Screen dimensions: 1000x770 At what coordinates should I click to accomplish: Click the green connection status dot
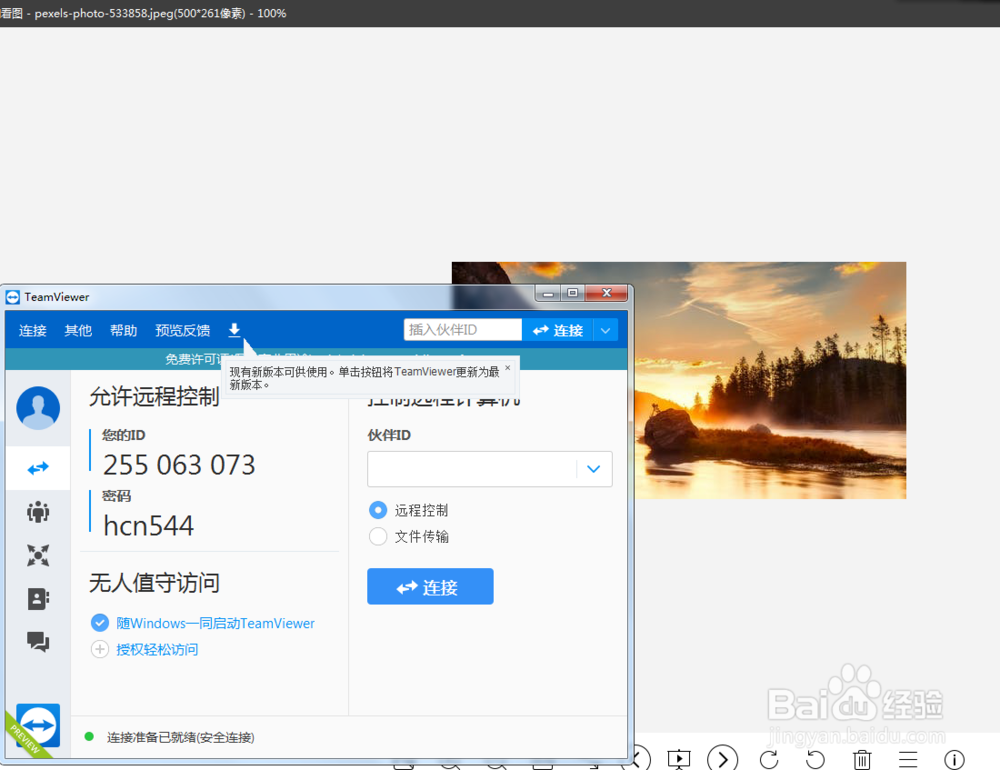tap(89, 737)
